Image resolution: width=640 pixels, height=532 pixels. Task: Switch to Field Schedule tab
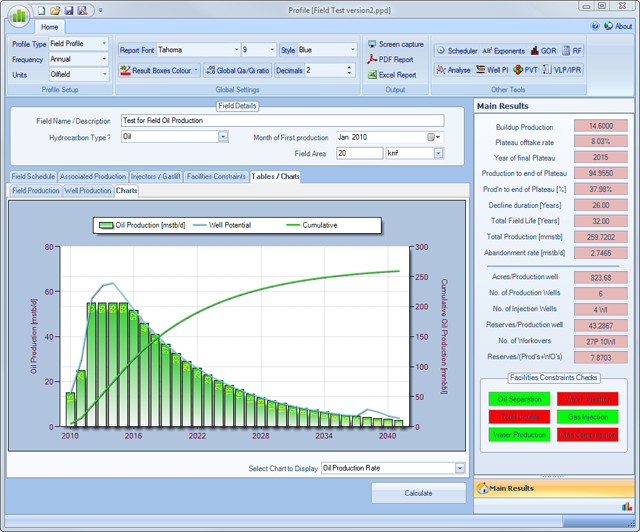click(33, 176)
